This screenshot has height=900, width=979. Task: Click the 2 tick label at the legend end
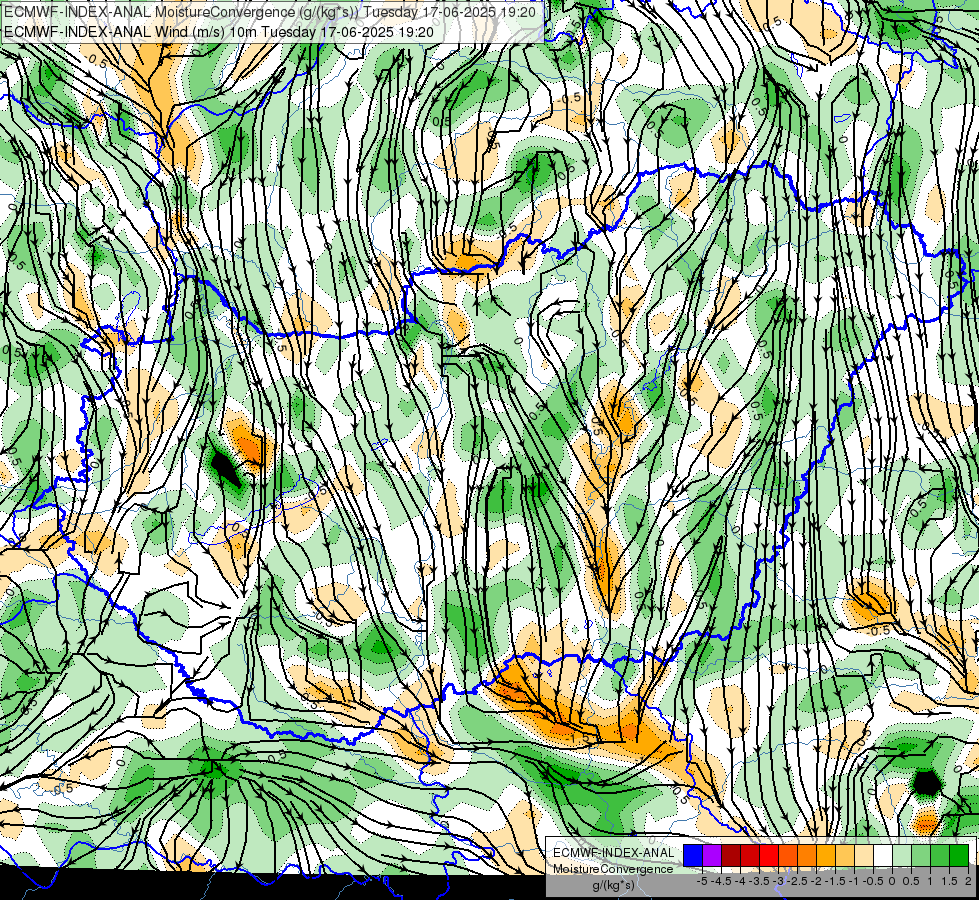click(x=968, y=881)
